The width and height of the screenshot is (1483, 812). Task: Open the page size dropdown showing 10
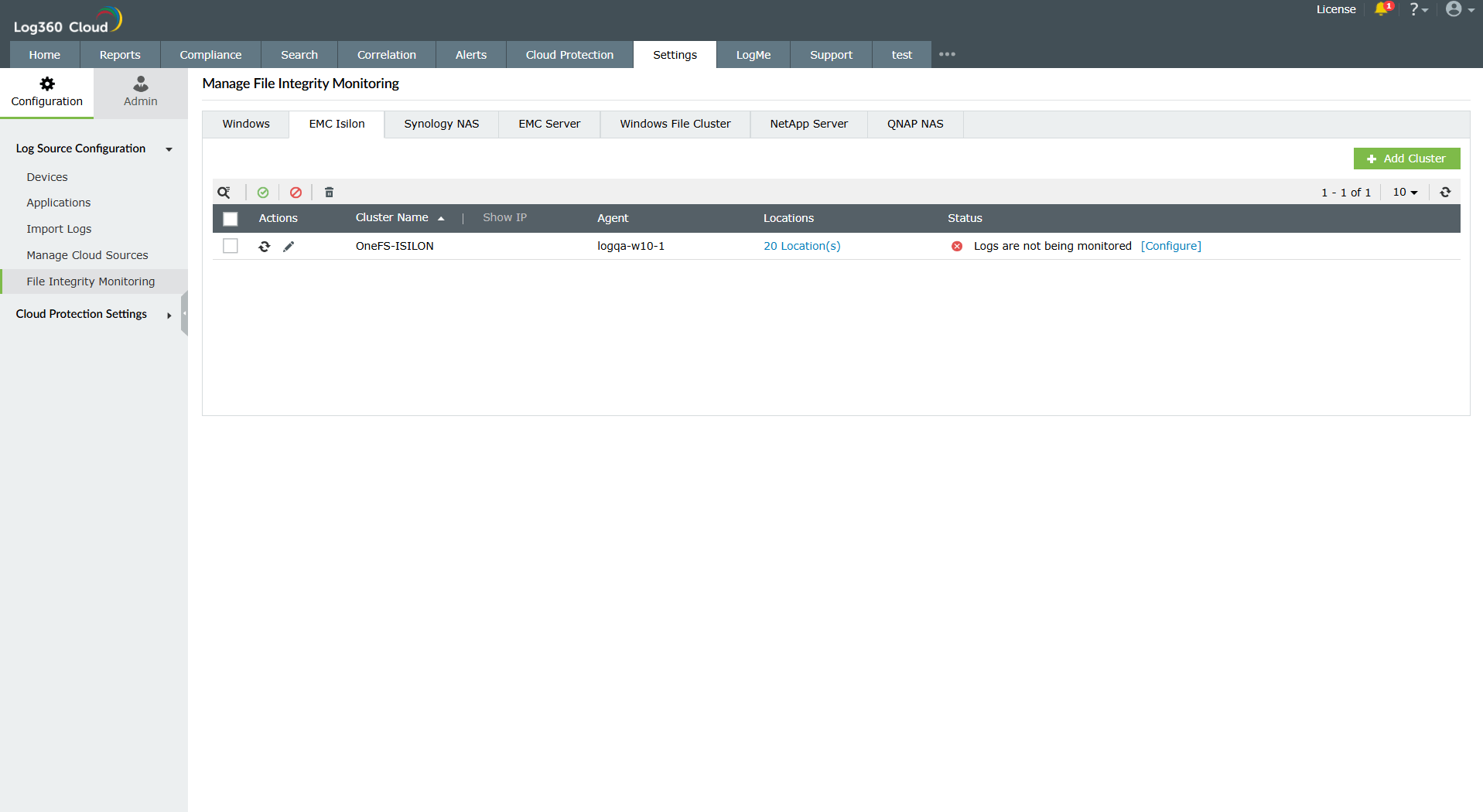(1405, 192)
